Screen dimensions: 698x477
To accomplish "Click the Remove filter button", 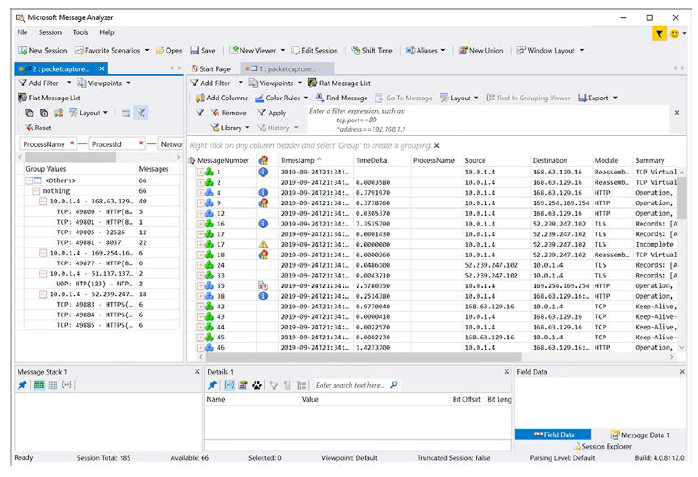I will [228, 113].
